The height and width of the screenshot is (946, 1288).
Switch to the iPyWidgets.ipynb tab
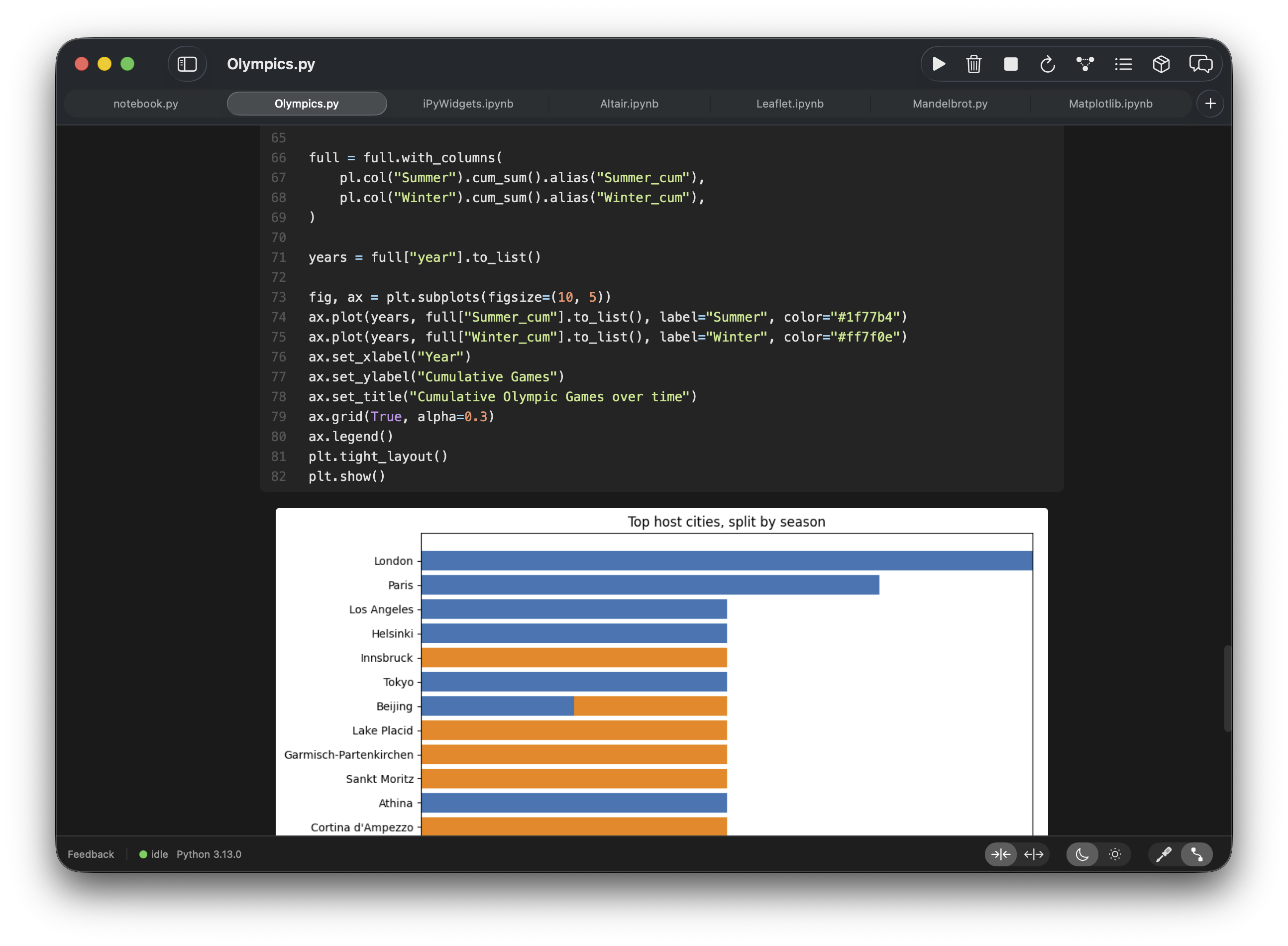[468, 104]
